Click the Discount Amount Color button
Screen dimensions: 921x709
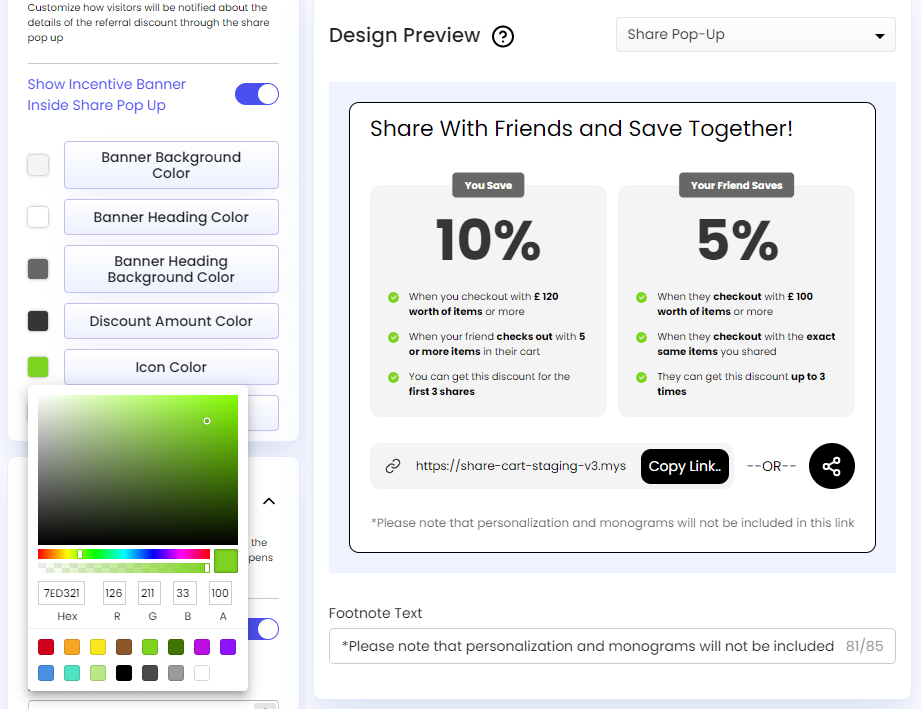point(170,321)
